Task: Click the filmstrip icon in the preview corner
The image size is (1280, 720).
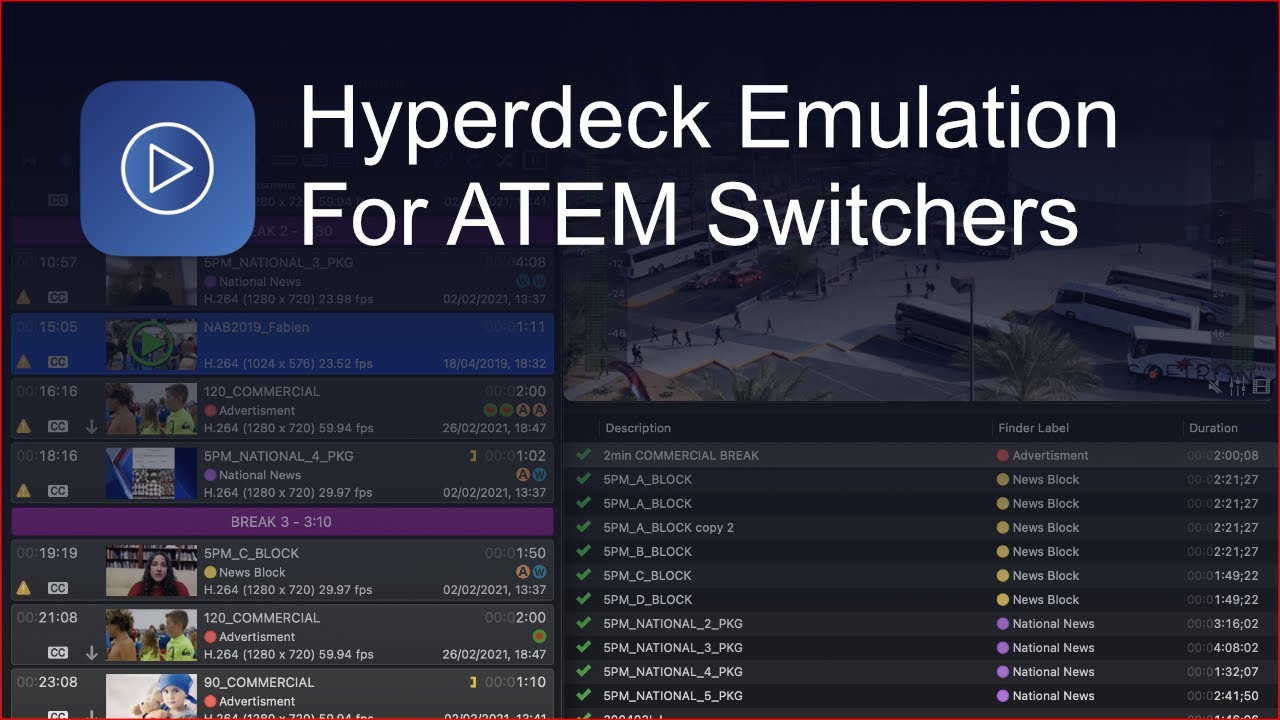Action: pos(1261,386)
